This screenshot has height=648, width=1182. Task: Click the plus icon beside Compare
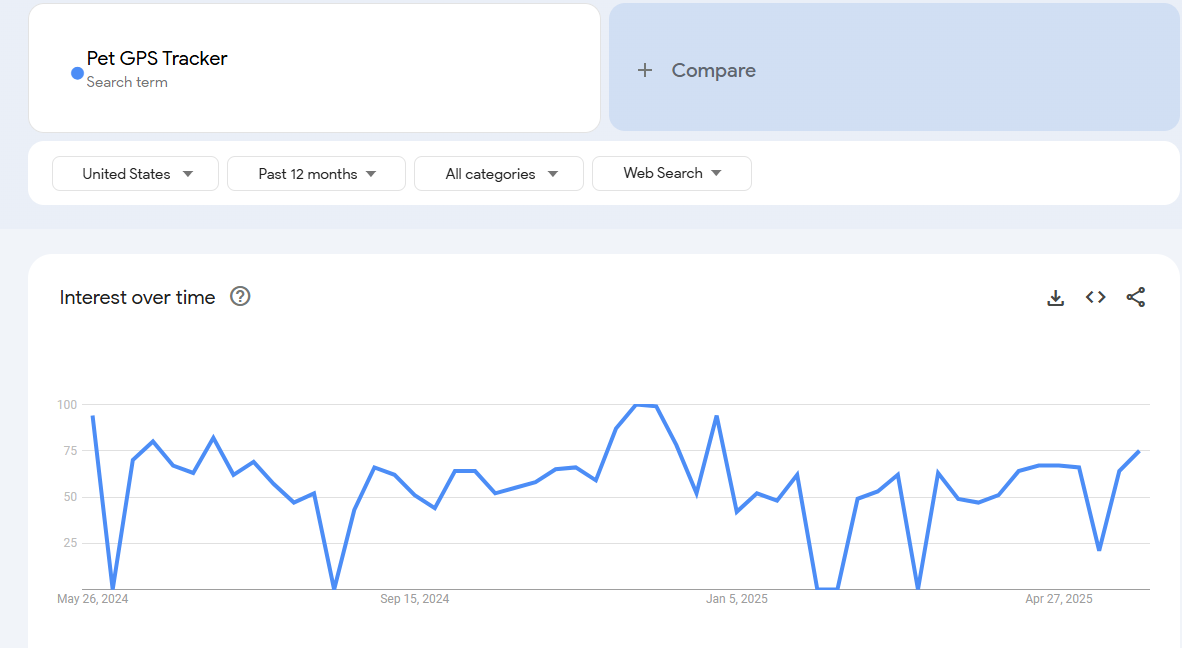645,70
